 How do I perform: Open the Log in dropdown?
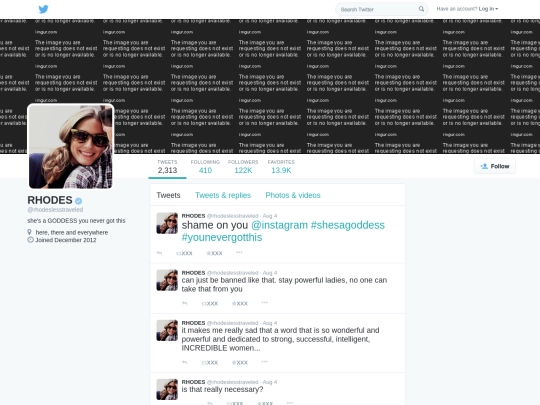coord(488,9)
